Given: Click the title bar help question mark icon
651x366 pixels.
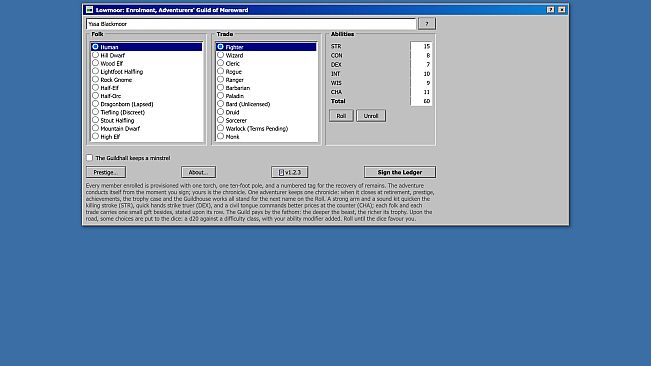Looking at the screenshot, I should point(550,10).
